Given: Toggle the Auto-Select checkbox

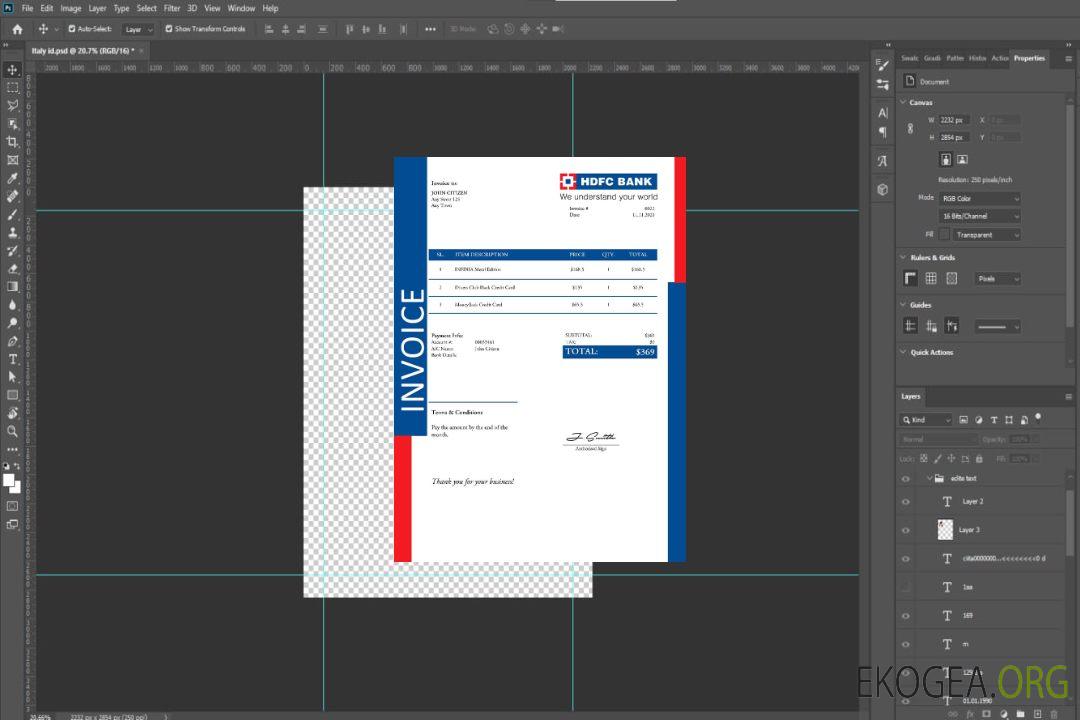Looking at the screenshot, I should pyautogui.click(x=72, y=29).
